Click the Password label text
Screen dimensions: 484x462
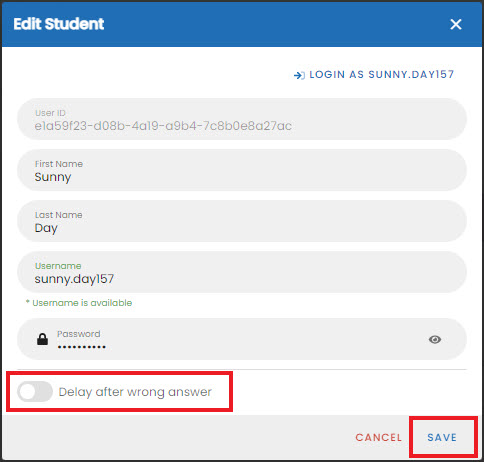click(79, 334)
